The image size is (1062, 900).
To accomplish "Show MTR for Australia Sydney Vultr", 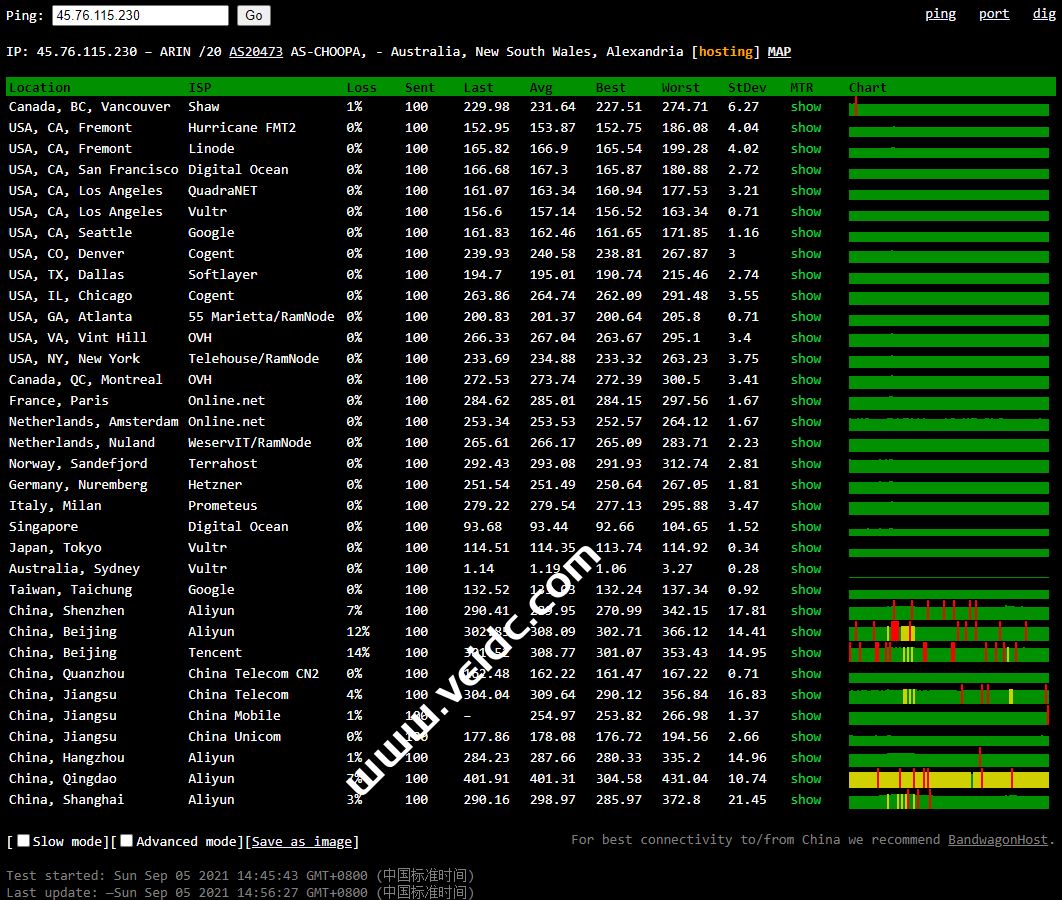I will click(805, 569).
